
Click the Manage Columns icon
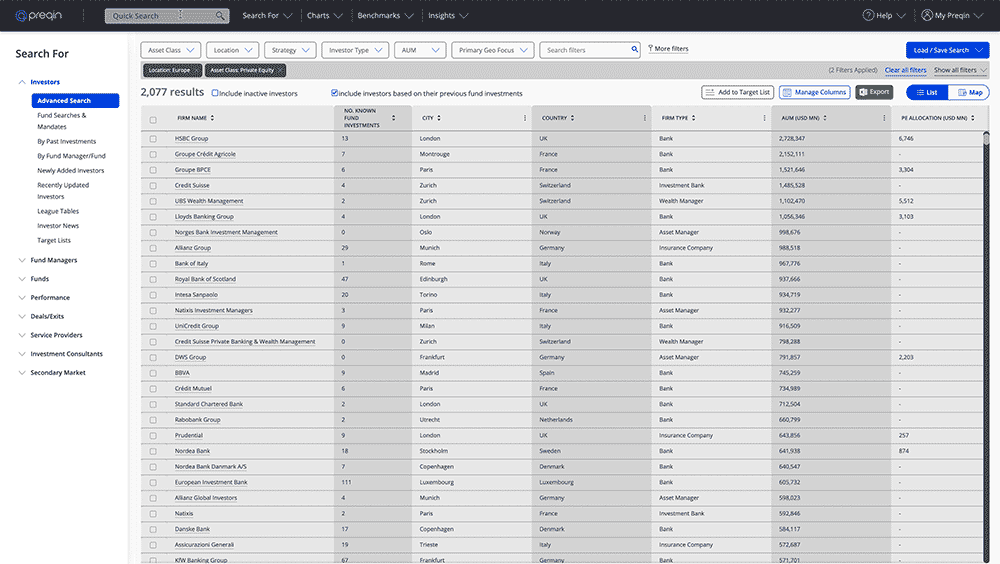click(787, 93)
